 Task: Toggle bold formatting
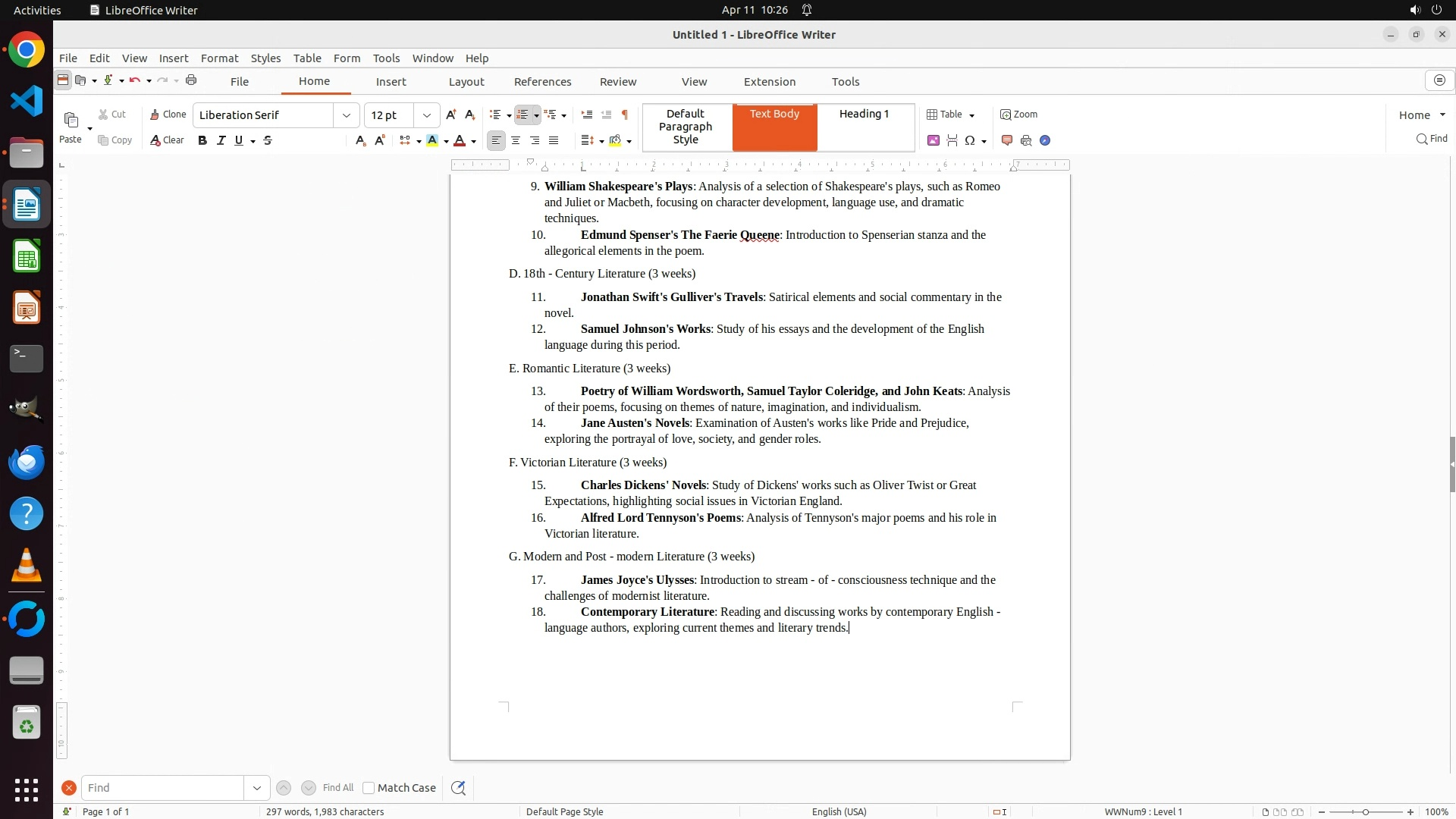pyautogui.click(x=202, y=140)
